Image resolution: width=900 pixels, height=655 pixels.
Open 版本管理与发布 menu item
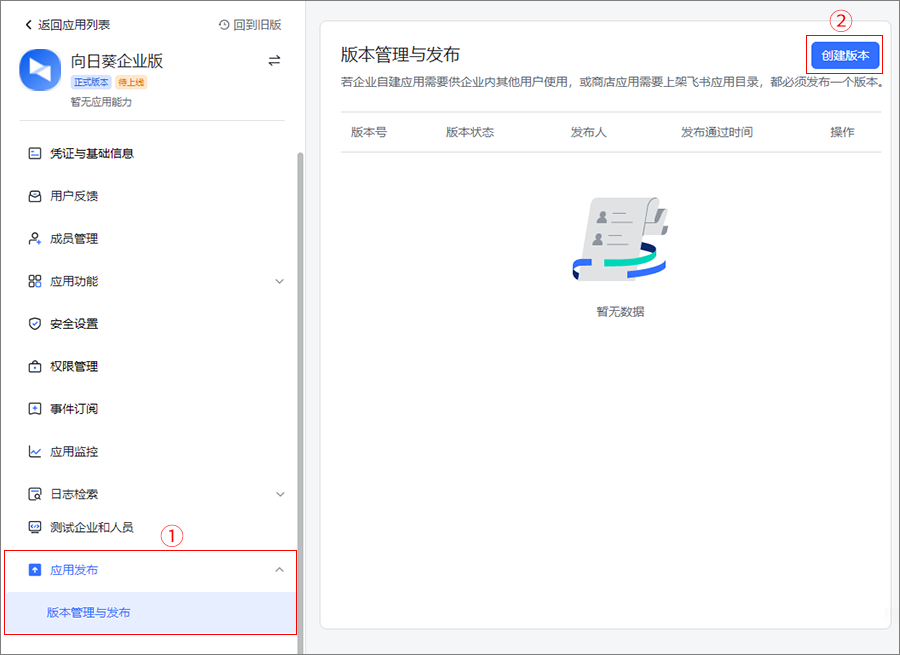point(89,612)
